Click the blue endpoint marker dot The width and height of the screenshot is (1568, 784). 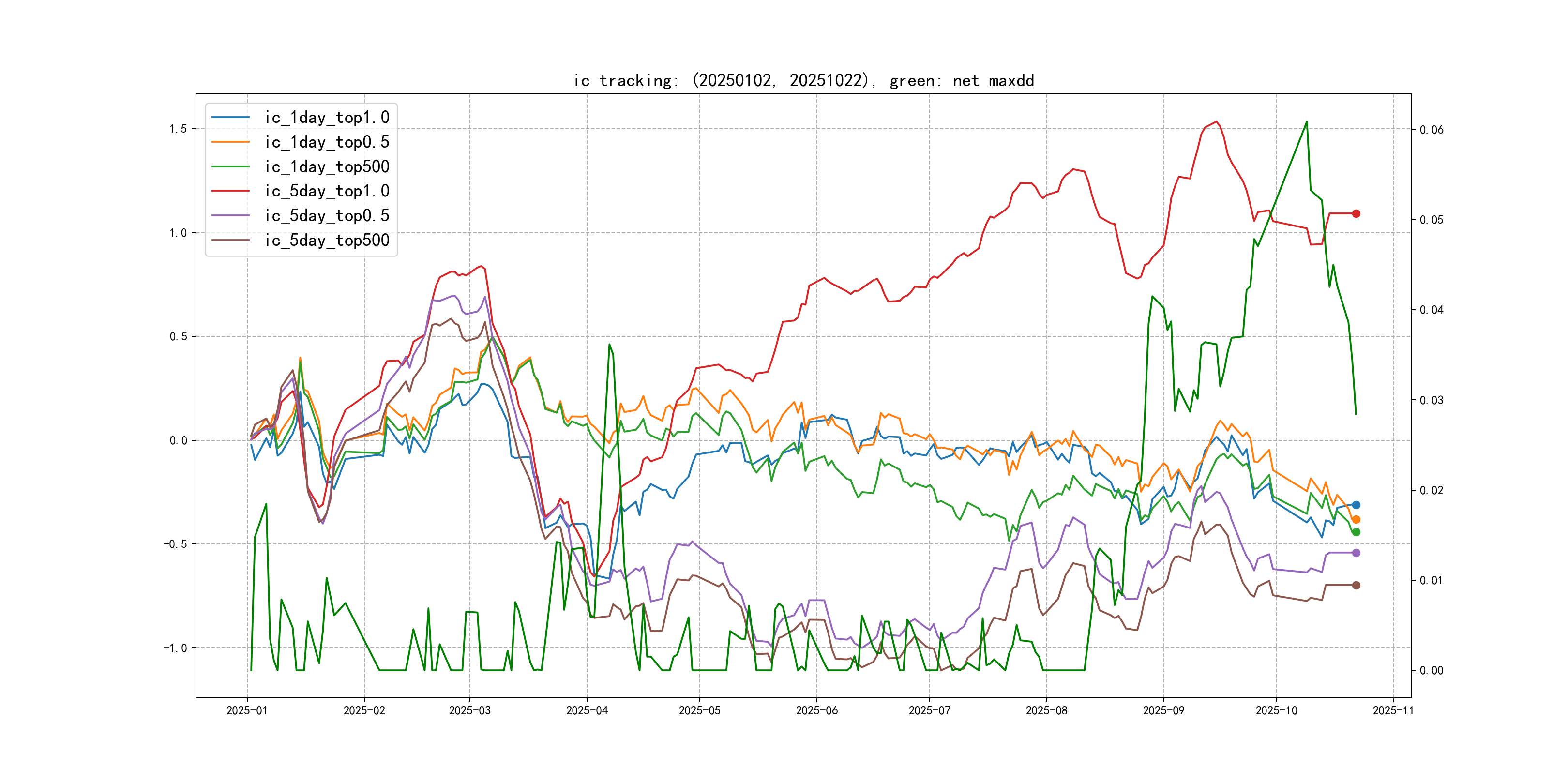tap(1356, 505)
